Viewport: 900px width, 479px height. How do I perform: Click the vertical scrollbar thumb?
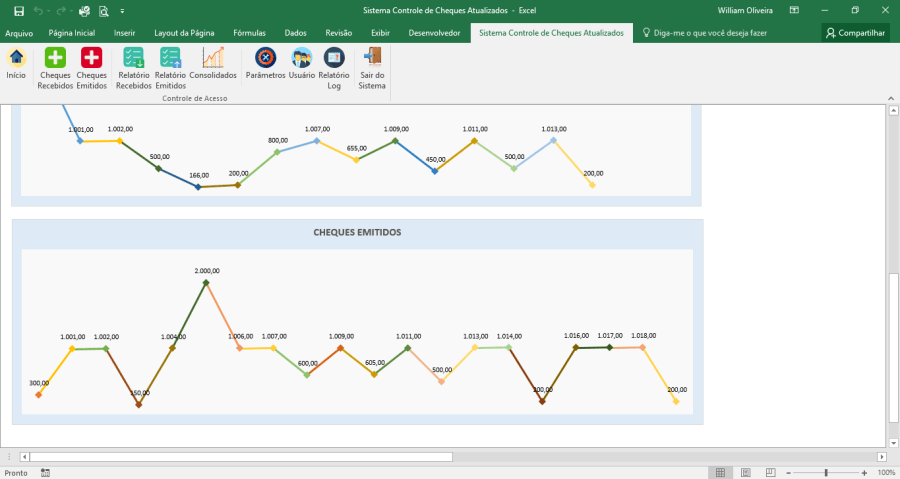tap(894, 348)
